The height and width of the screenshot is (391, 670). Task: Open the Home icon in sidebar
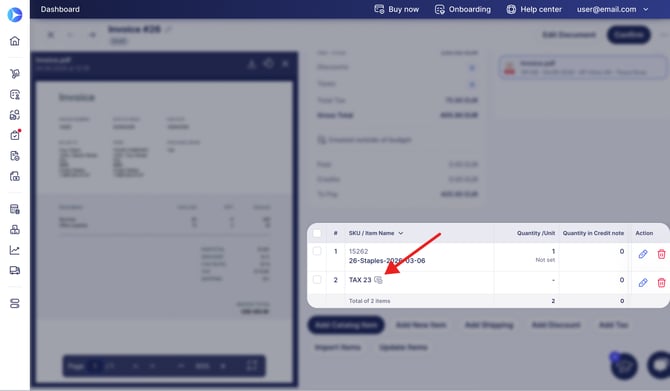15,41
